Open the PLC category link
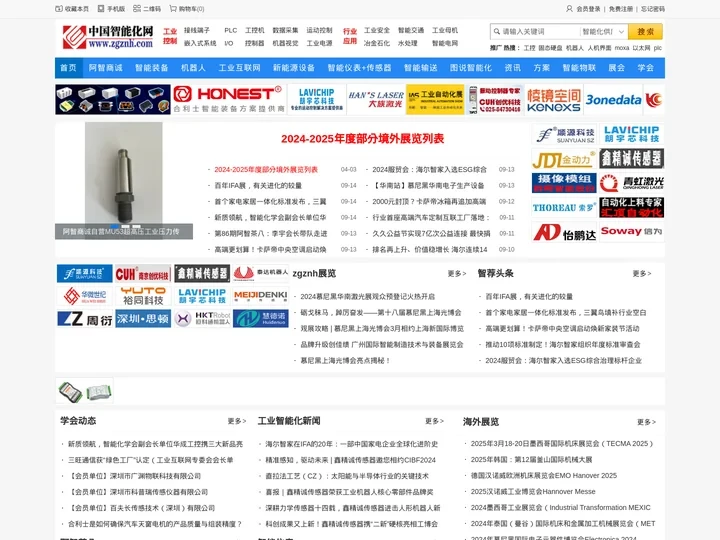This screenshot has height=540, width=720. point(231,30)
